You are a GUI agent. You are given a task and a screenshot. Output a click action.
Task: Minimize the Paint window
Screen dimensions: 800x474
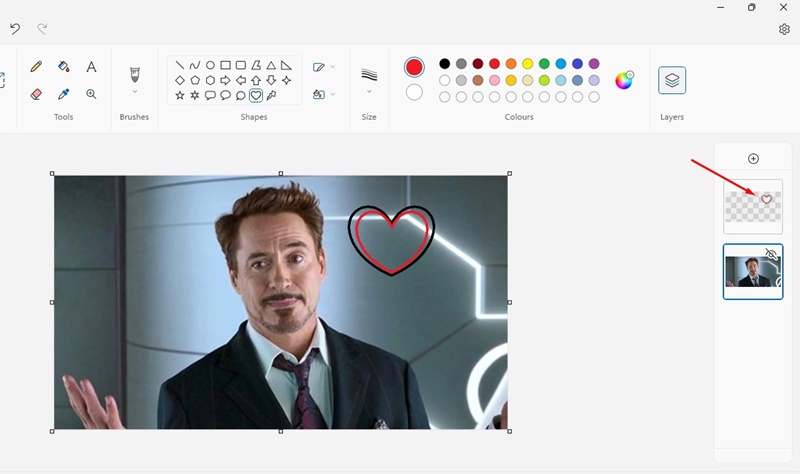point(720,7)
